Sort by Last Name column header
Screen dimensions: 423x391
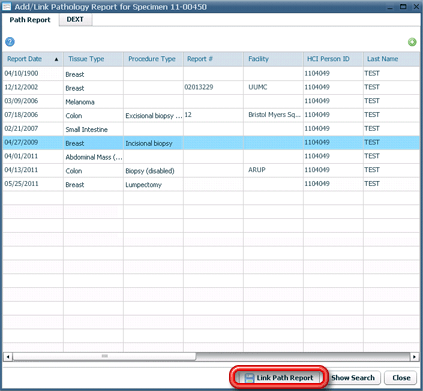coord(392,59)
